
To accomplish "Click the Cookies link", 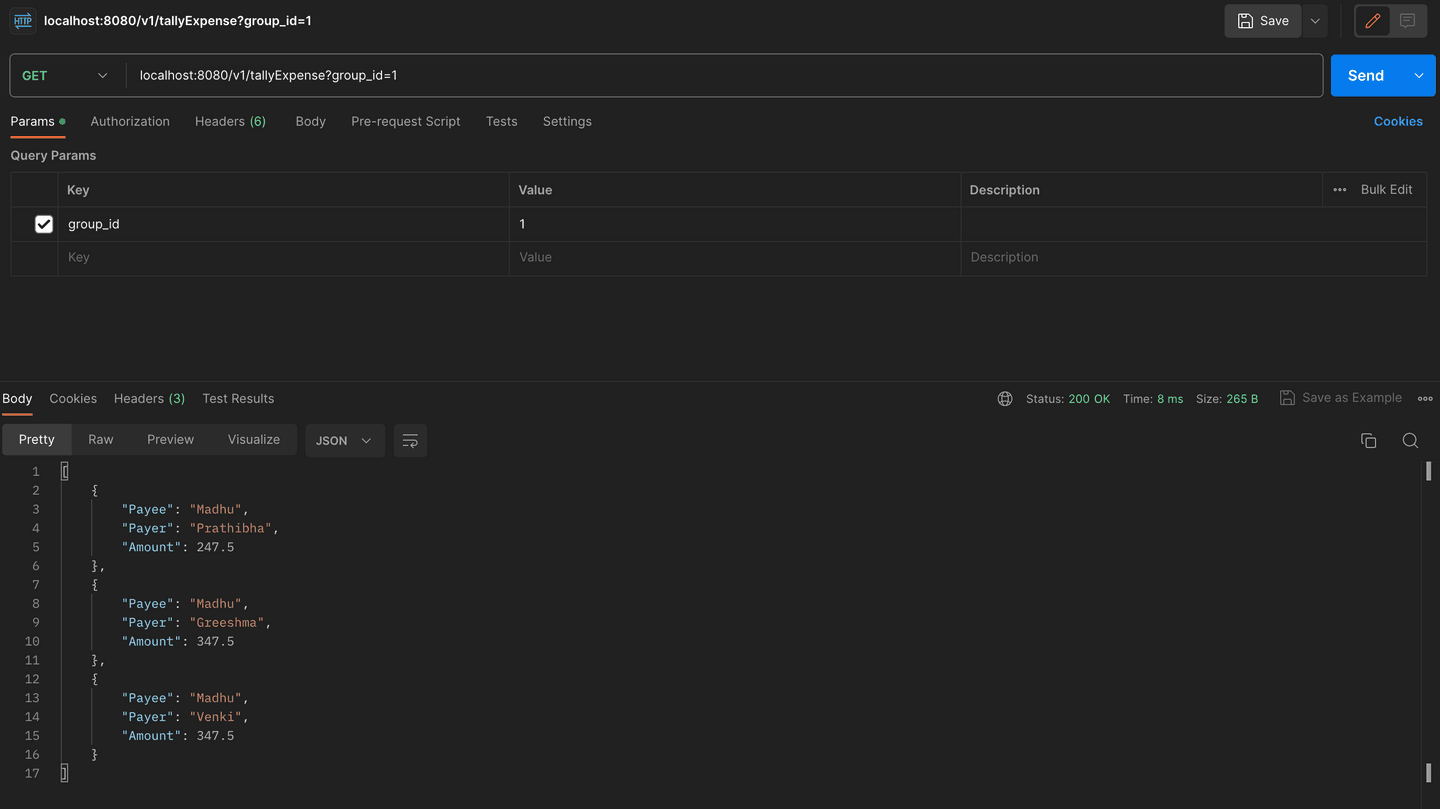I will pos(1398,121).
